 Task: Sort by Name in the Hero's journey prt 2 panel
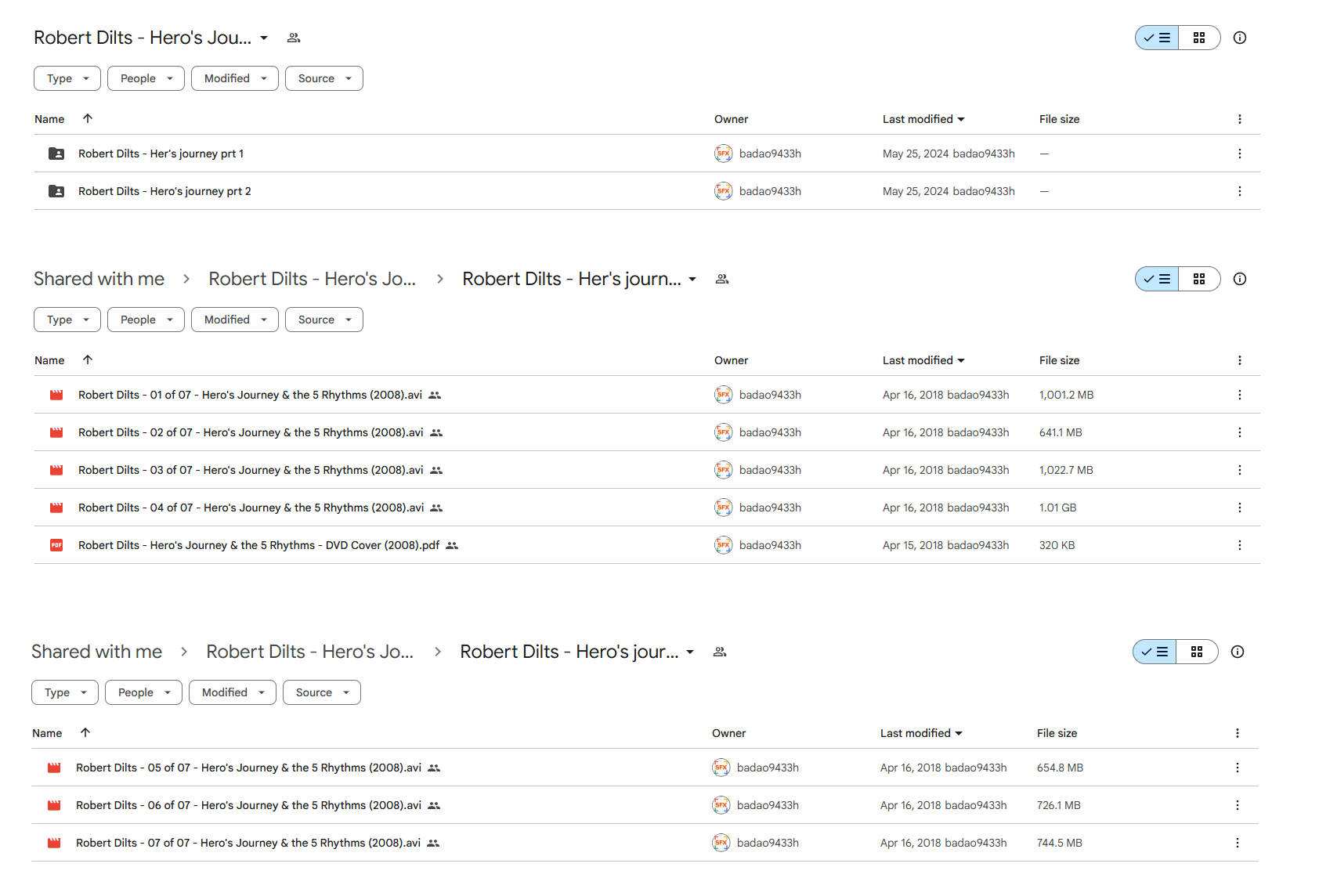click(47, 733)
